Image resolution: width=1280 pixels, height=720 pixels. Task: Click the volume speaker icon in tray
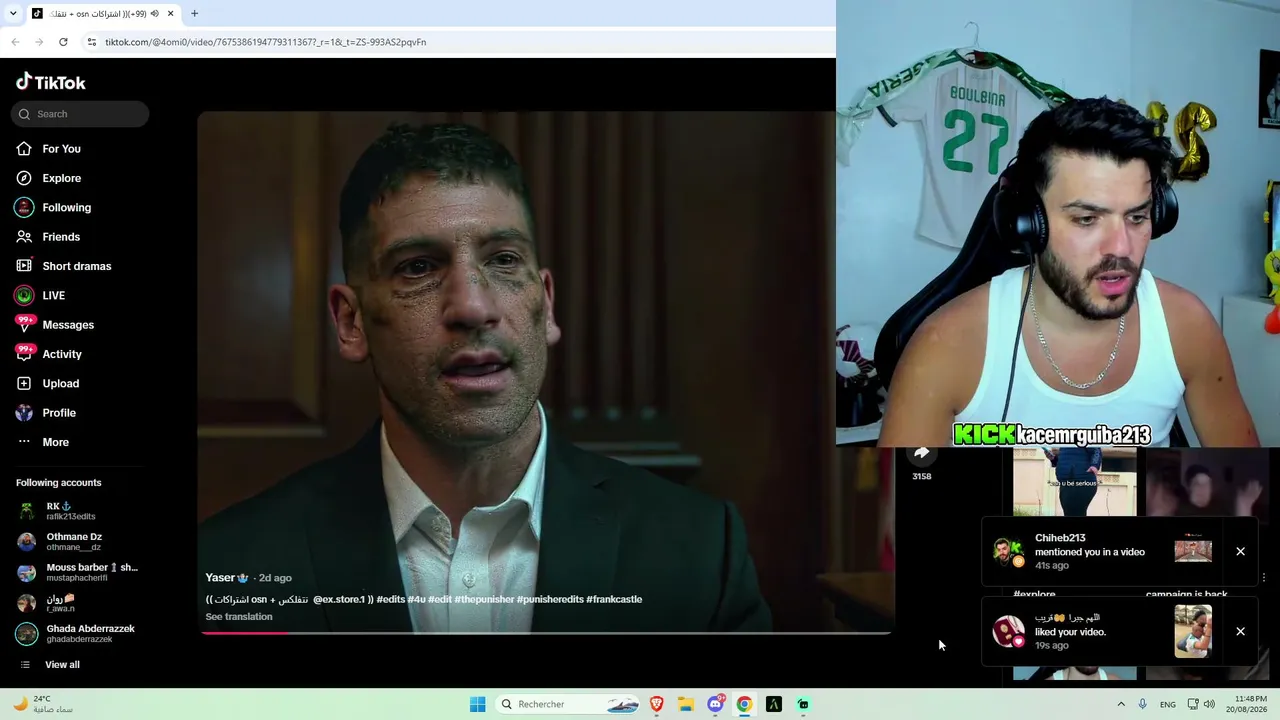[x=1211, y=704]
